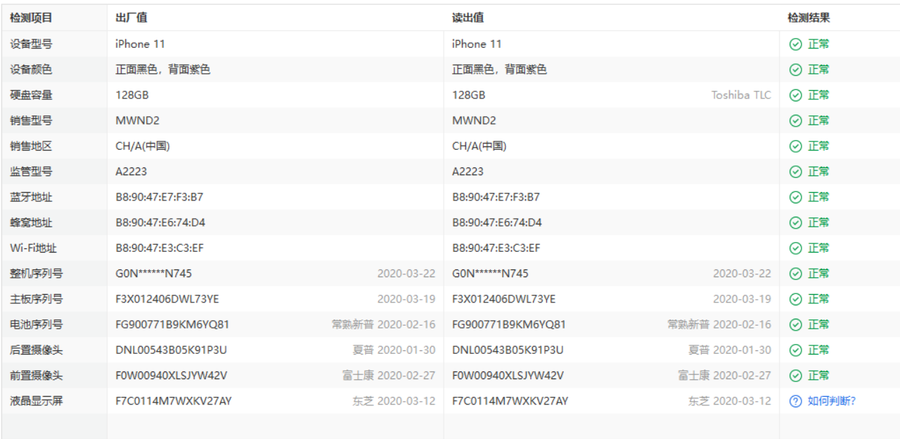Click the question mark icon in 液晶显示屏 row

point(796,401)
